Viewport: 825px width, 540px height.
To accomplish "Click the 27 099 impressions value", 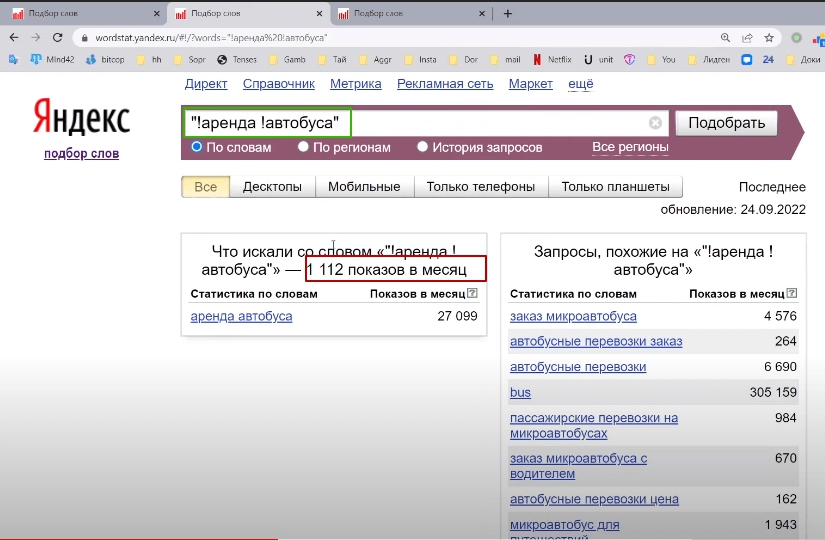I will (457, 316).
